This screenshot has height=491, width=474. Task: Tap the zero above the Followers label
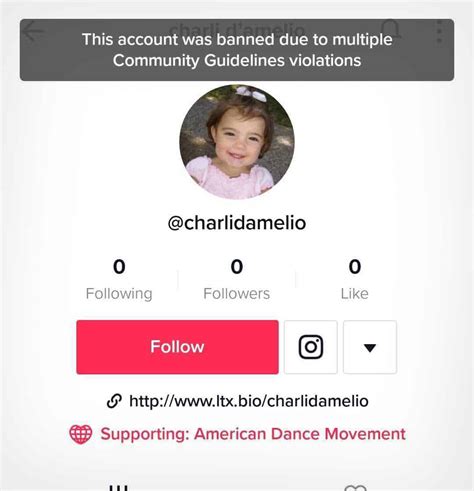[x=237, y=267]
